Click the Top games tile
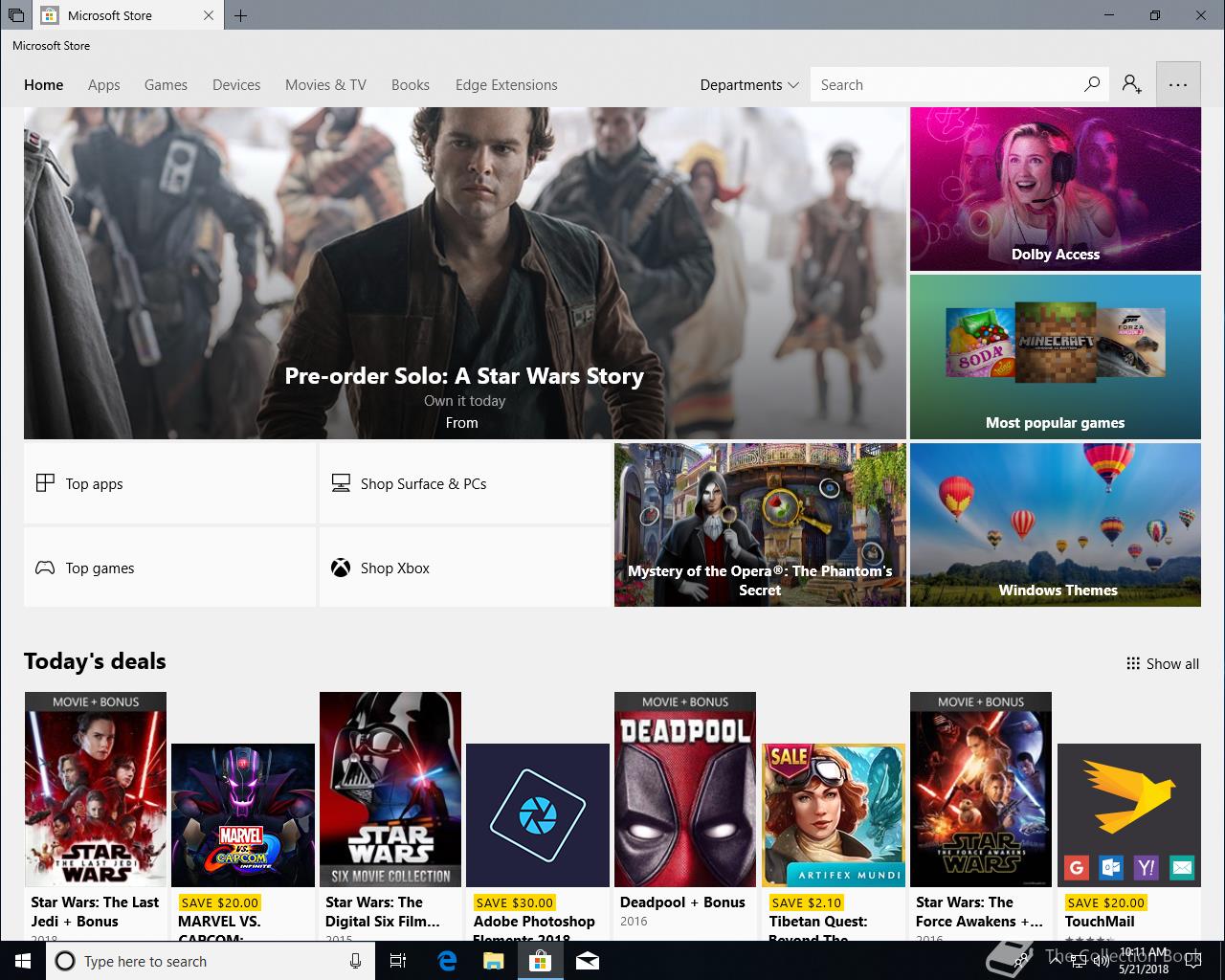The width and height of the screenshot is (1225, 980). tap(169, 568)
